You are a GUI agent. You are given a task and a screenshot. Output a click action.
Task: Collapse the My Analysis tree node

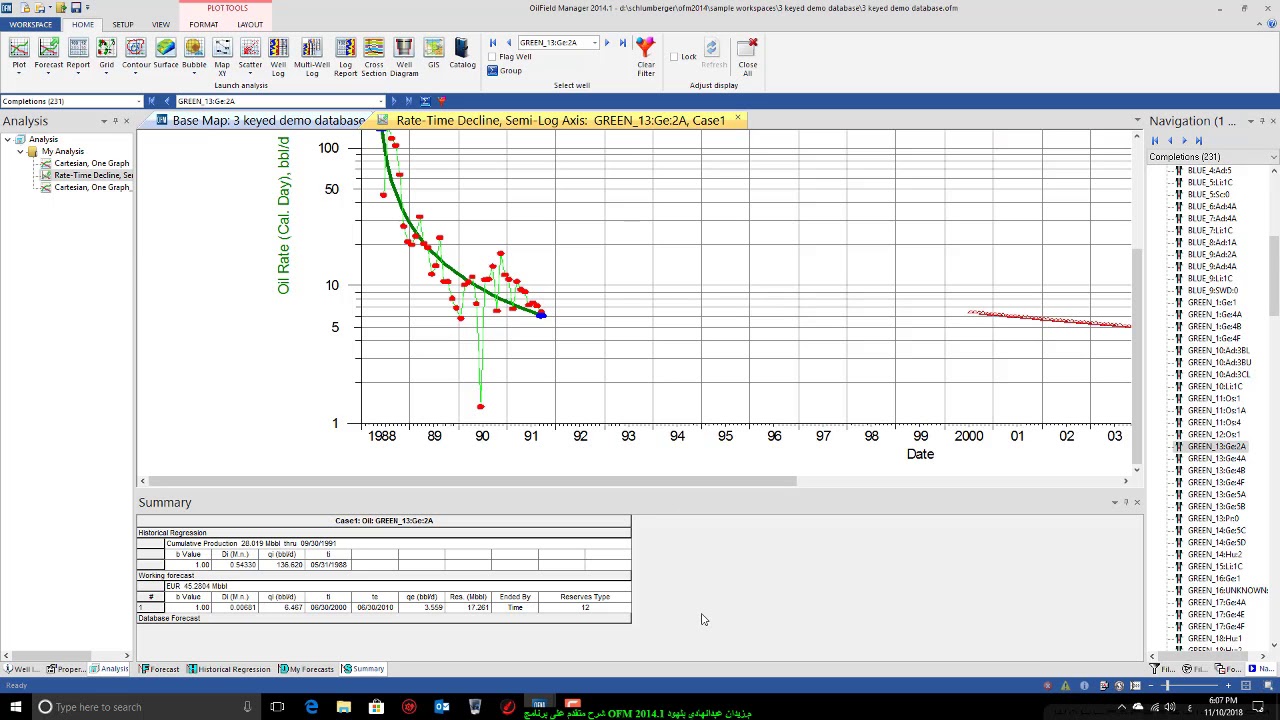point(20,151)
